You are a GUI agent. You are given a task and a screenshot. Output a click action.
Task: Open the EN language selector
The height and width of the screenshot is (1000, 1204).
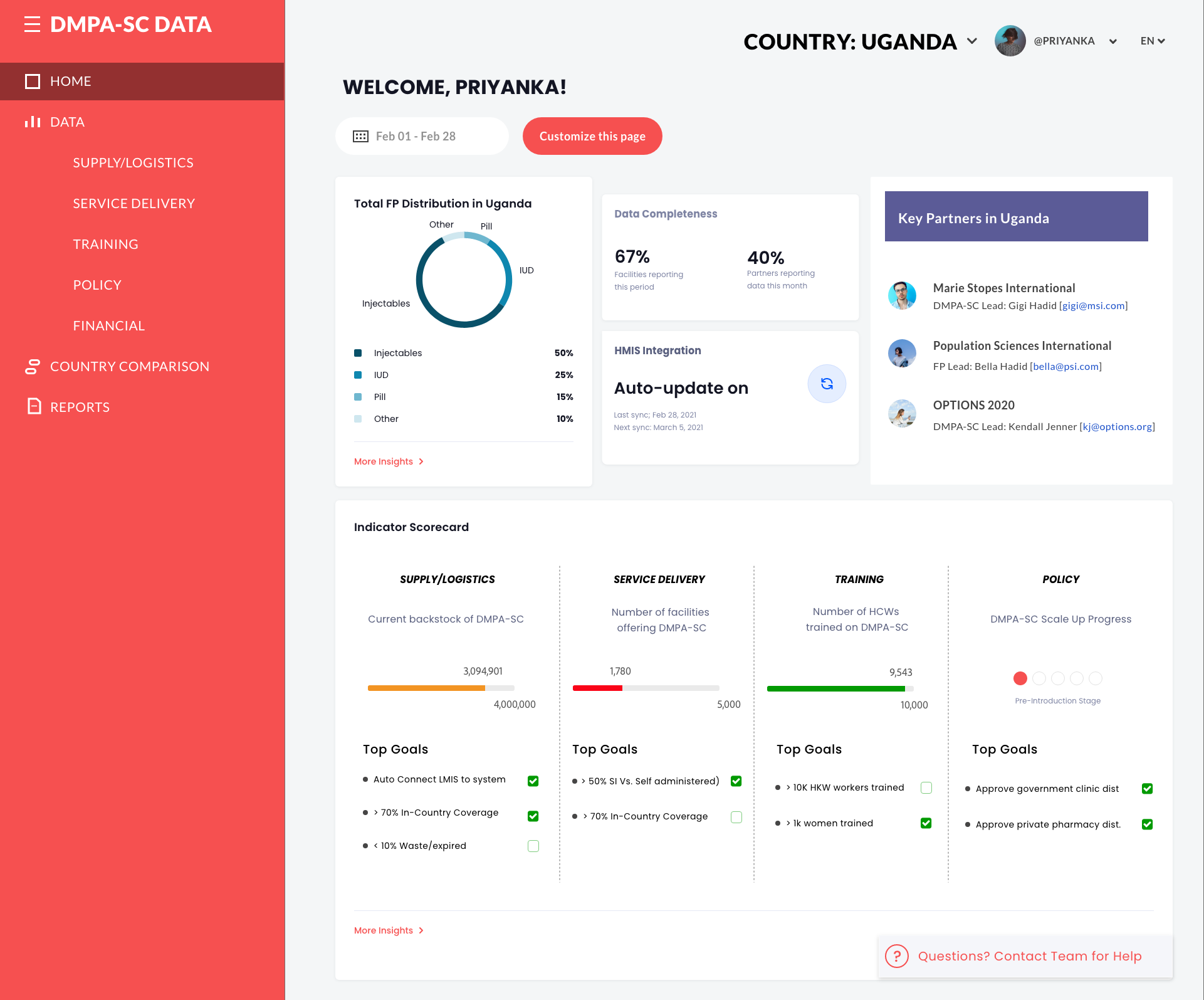(1152, 41)
